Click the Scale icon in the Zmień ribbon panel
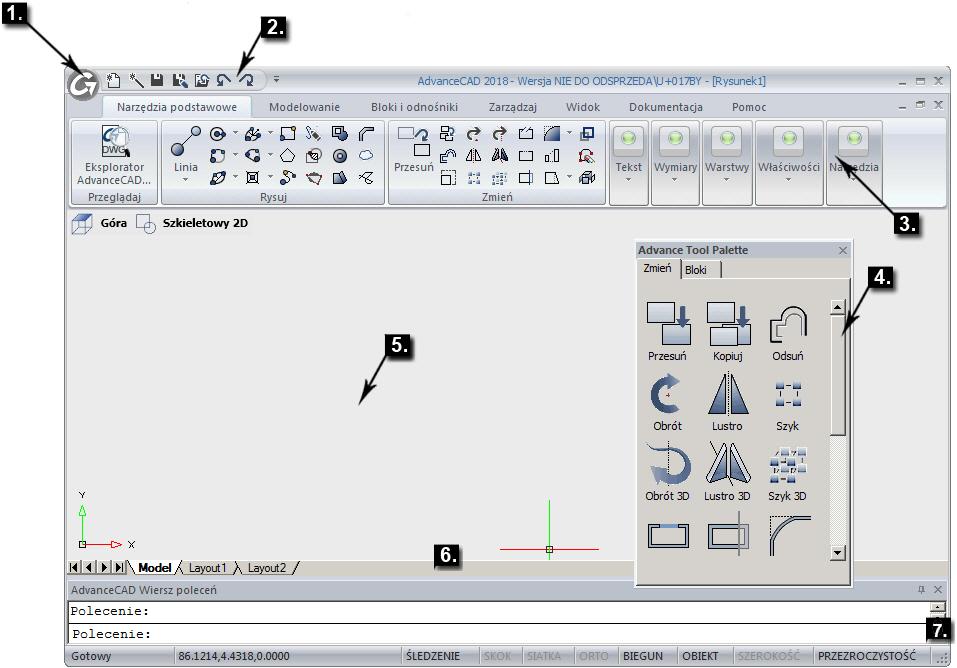 click(448, 178)
